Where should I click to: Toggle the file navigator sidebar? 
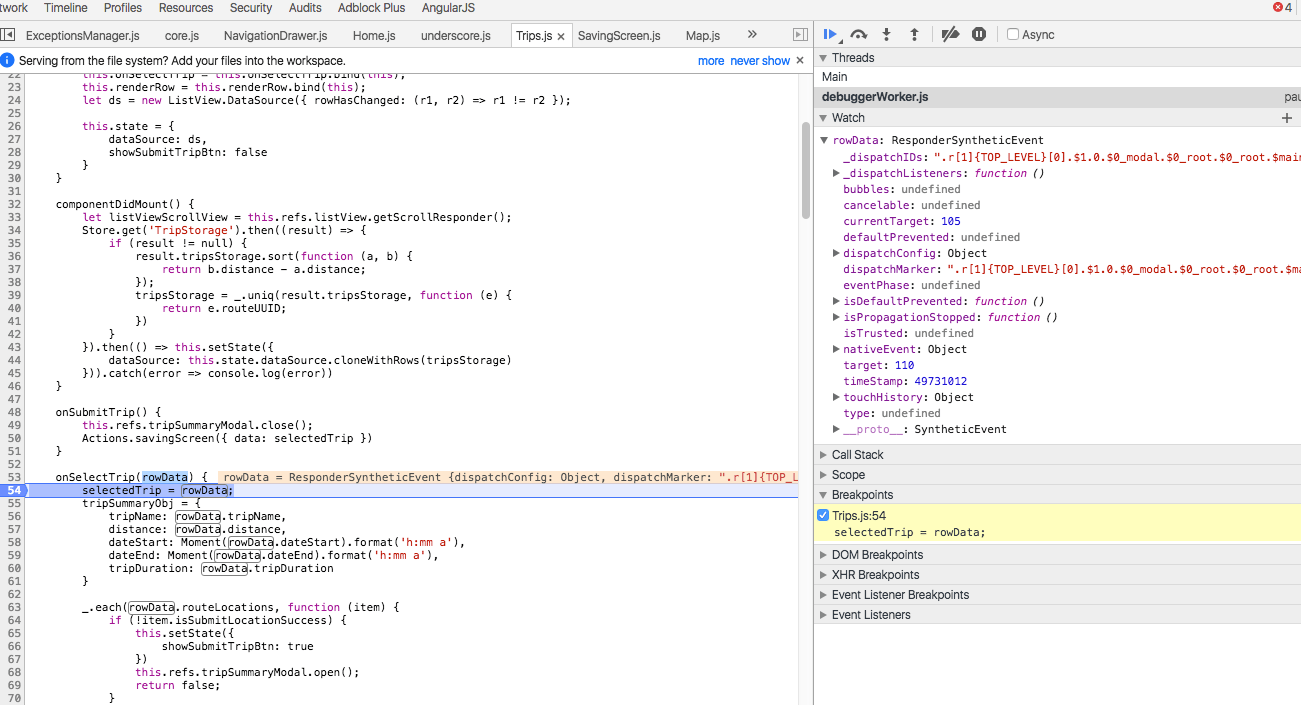click(8, 35)
